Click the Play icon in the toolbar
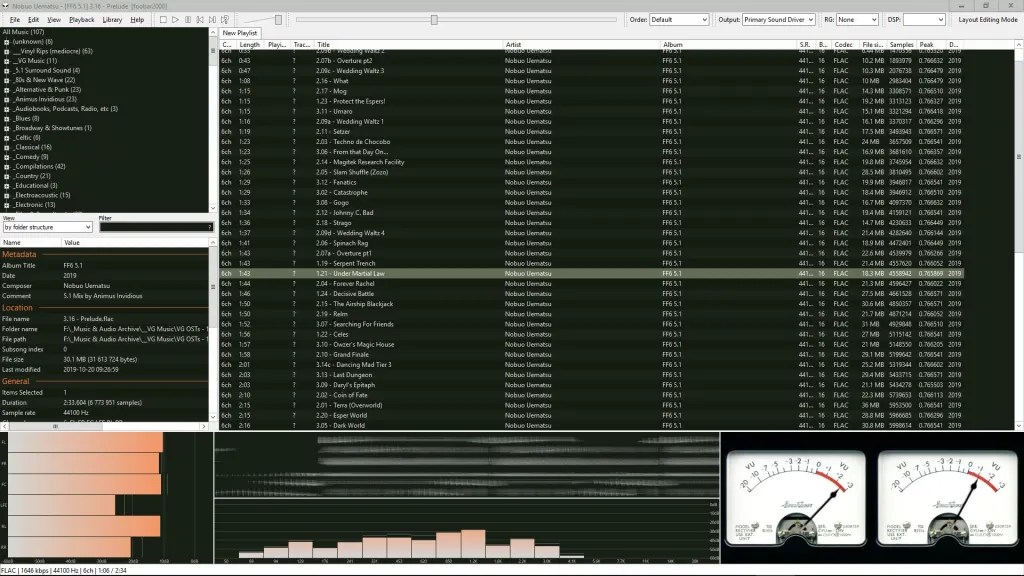This screenshot has width=1024, height=576. pos(176,19)
